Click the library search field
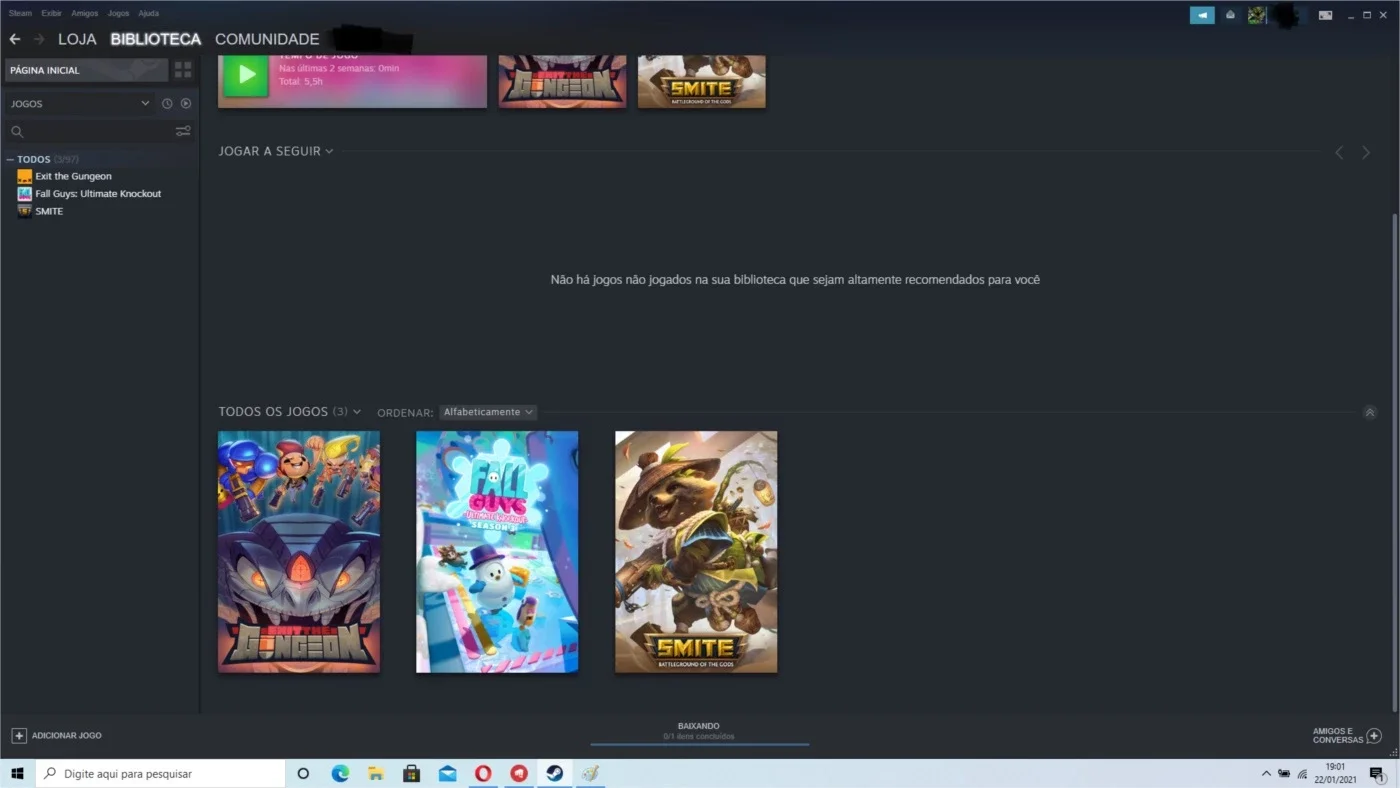Viewport: 1400px width, 788px height. [90, 131]
